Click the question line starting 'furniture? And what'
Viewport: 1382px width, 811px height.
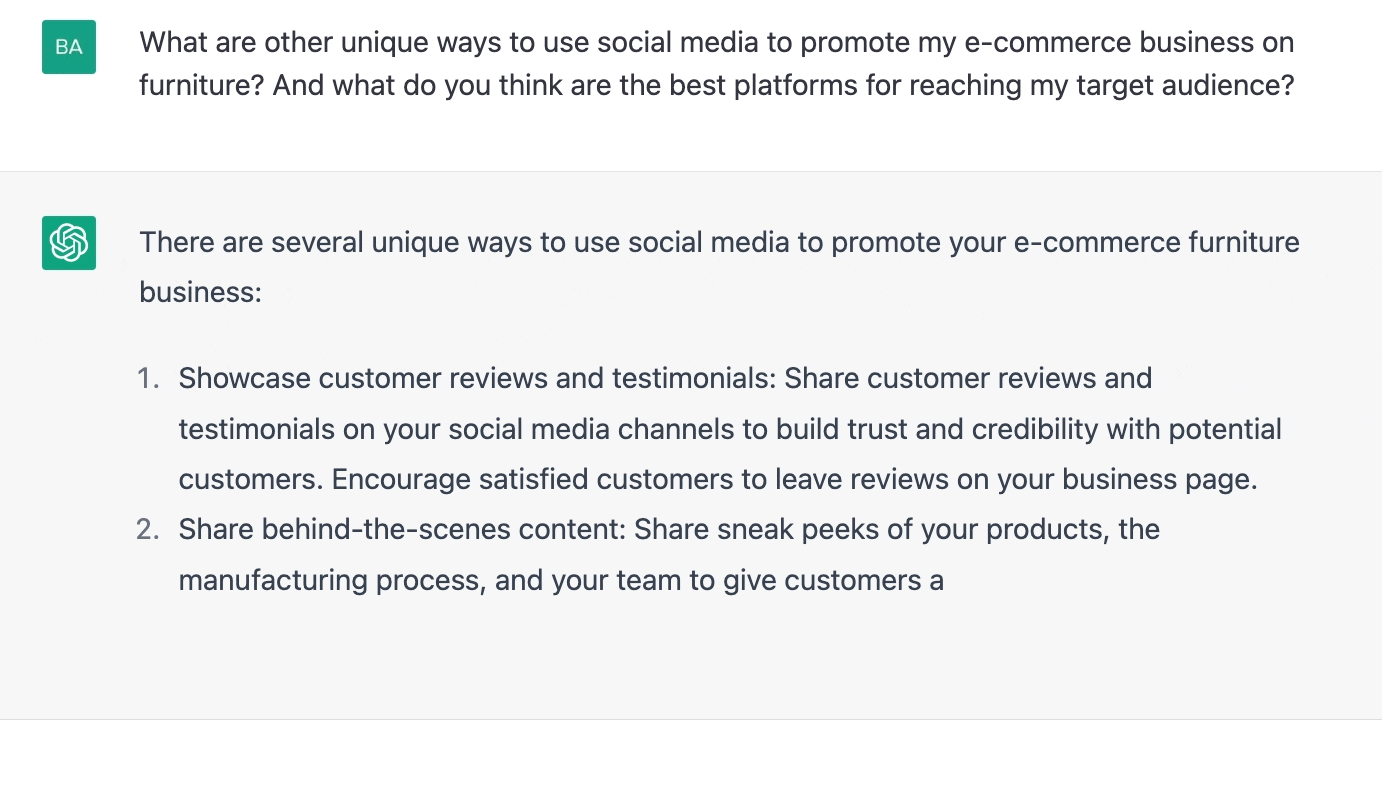pyautogui.click(x=717, y=85)
